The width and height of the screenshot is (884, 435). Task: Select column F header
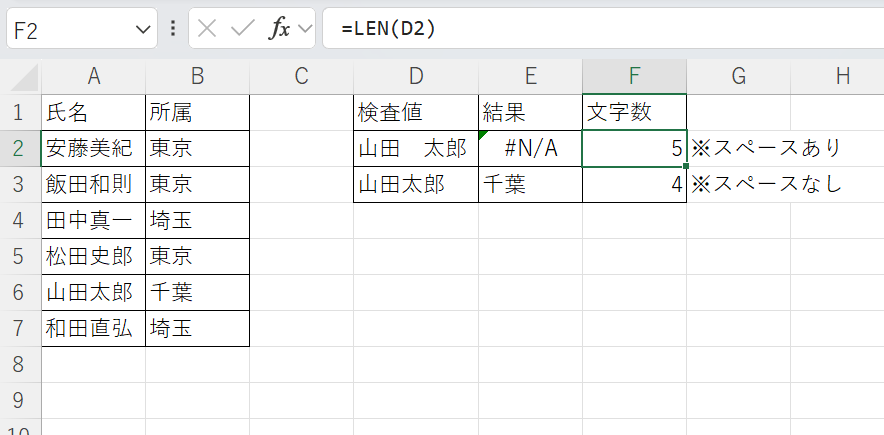pyautogui.click(x=635, y=77)
